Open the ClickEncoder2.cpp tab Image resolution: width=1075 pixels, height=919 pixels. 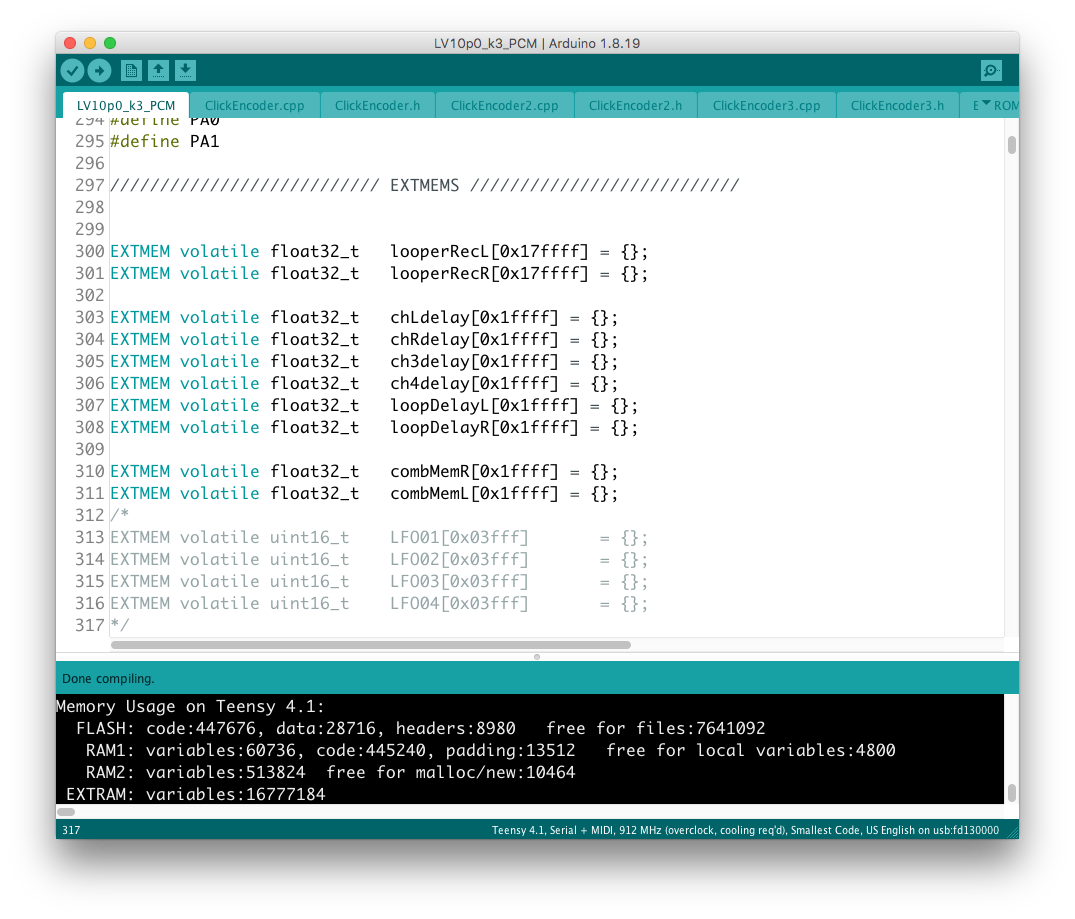[505, 106]
